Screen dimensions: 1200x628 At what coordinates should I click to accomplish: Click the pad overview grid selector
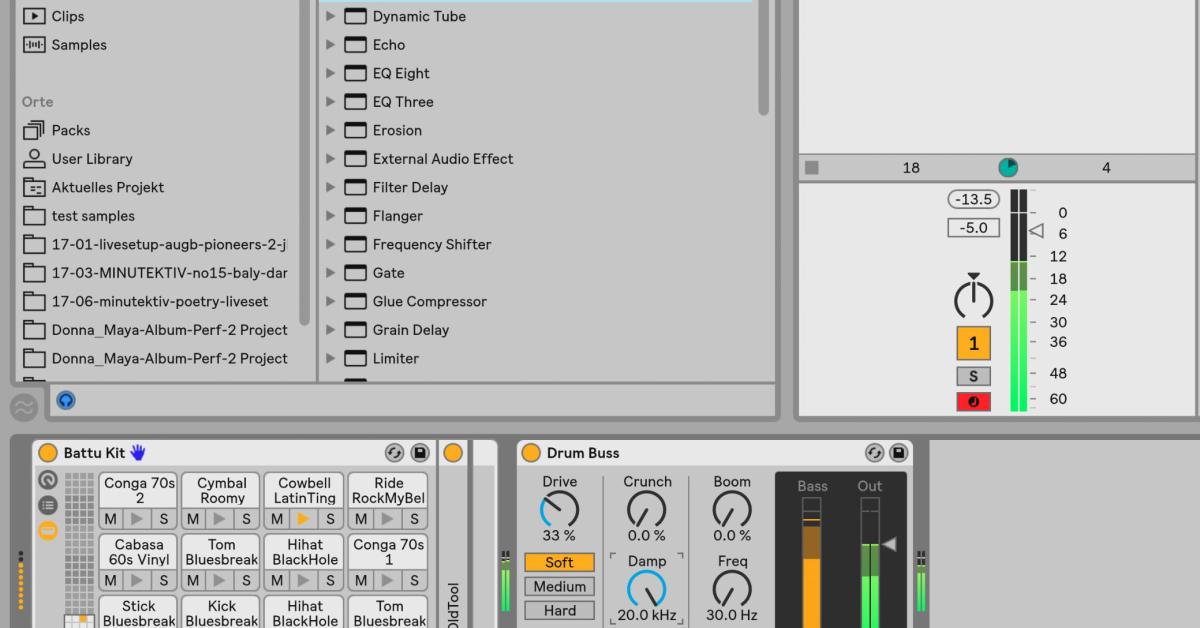(x=79, y=550)
